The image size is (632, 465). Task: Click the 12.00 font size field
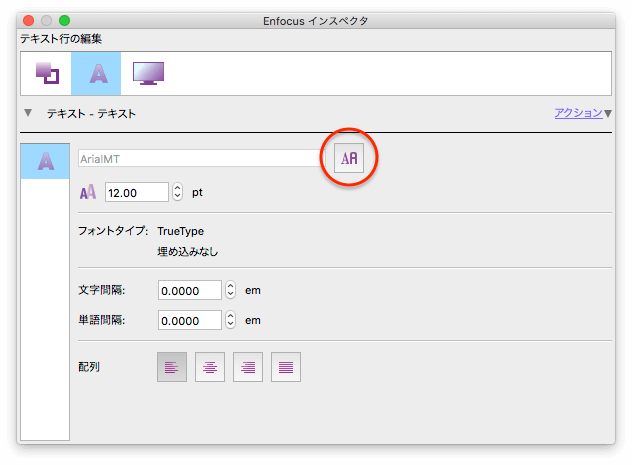(137, 192)
